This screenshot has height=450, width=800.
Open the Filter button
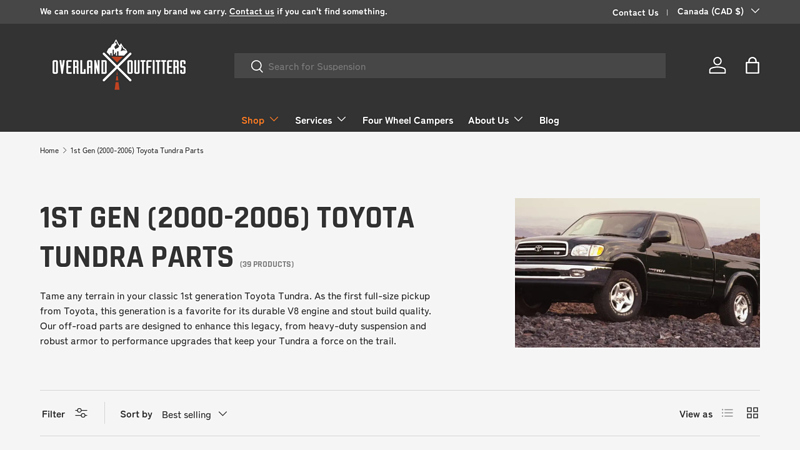(64, 414)
